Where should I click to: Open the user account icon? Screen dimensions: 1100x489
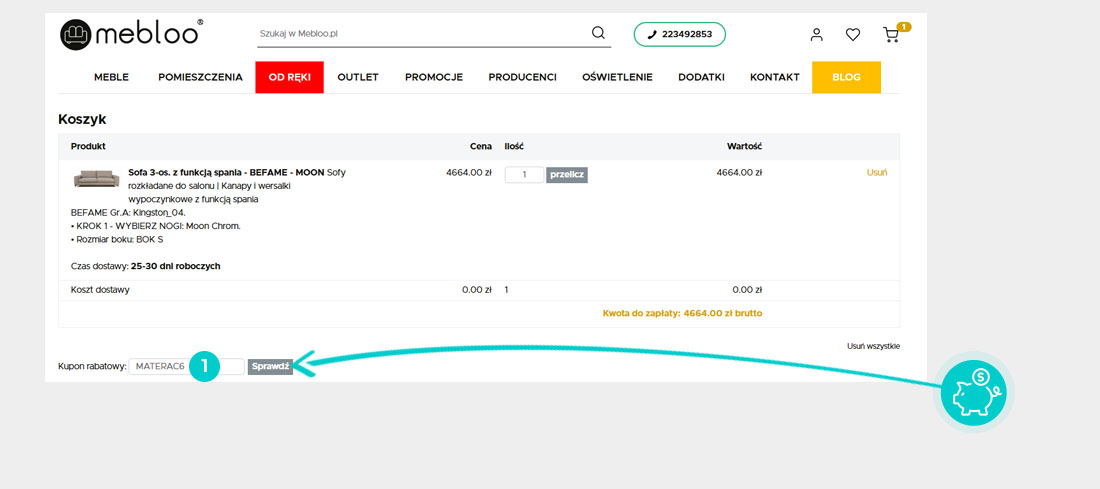point(816,34)
